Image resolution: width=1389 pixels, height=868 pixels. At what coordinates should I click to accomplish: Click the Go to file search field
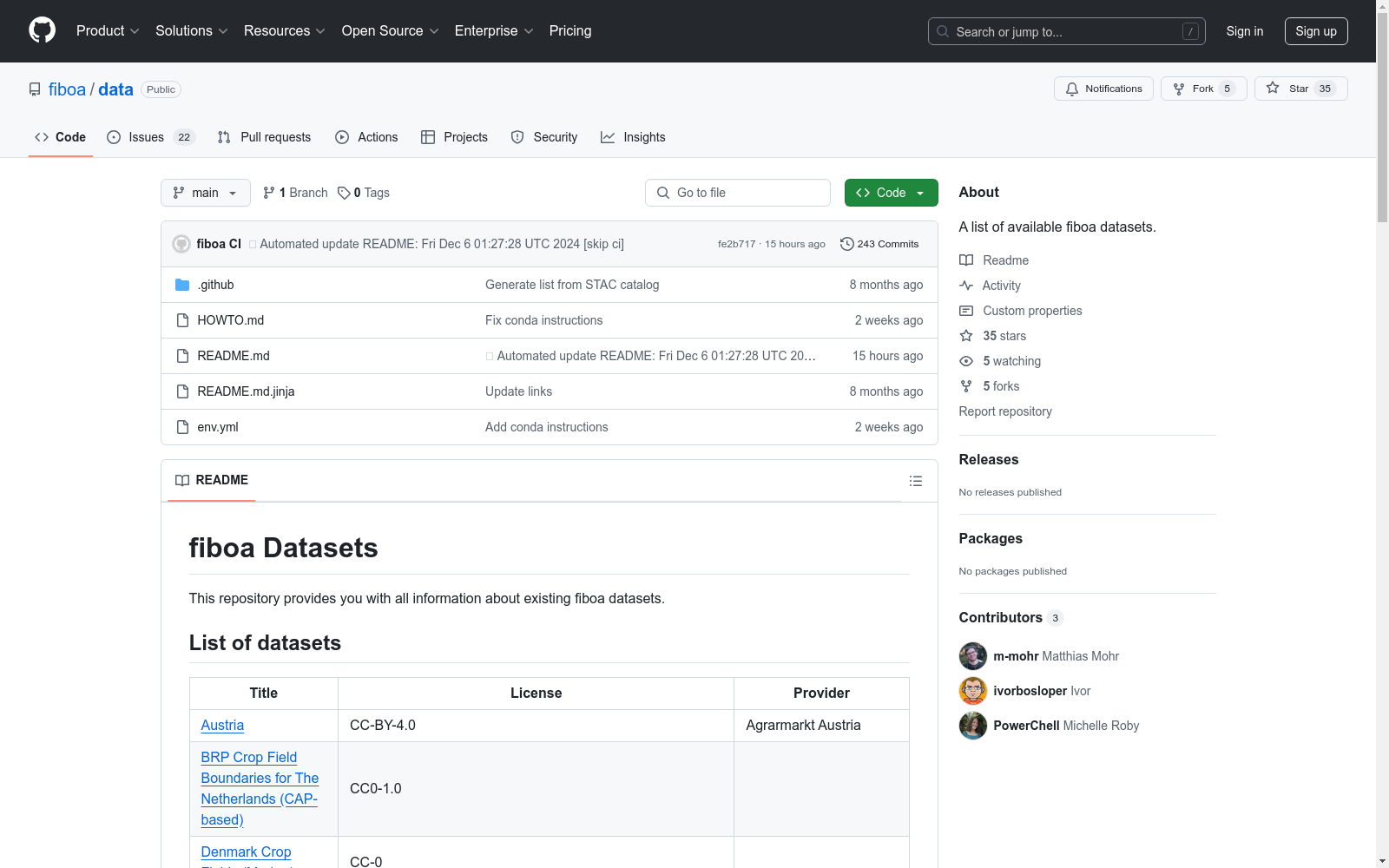738,193
